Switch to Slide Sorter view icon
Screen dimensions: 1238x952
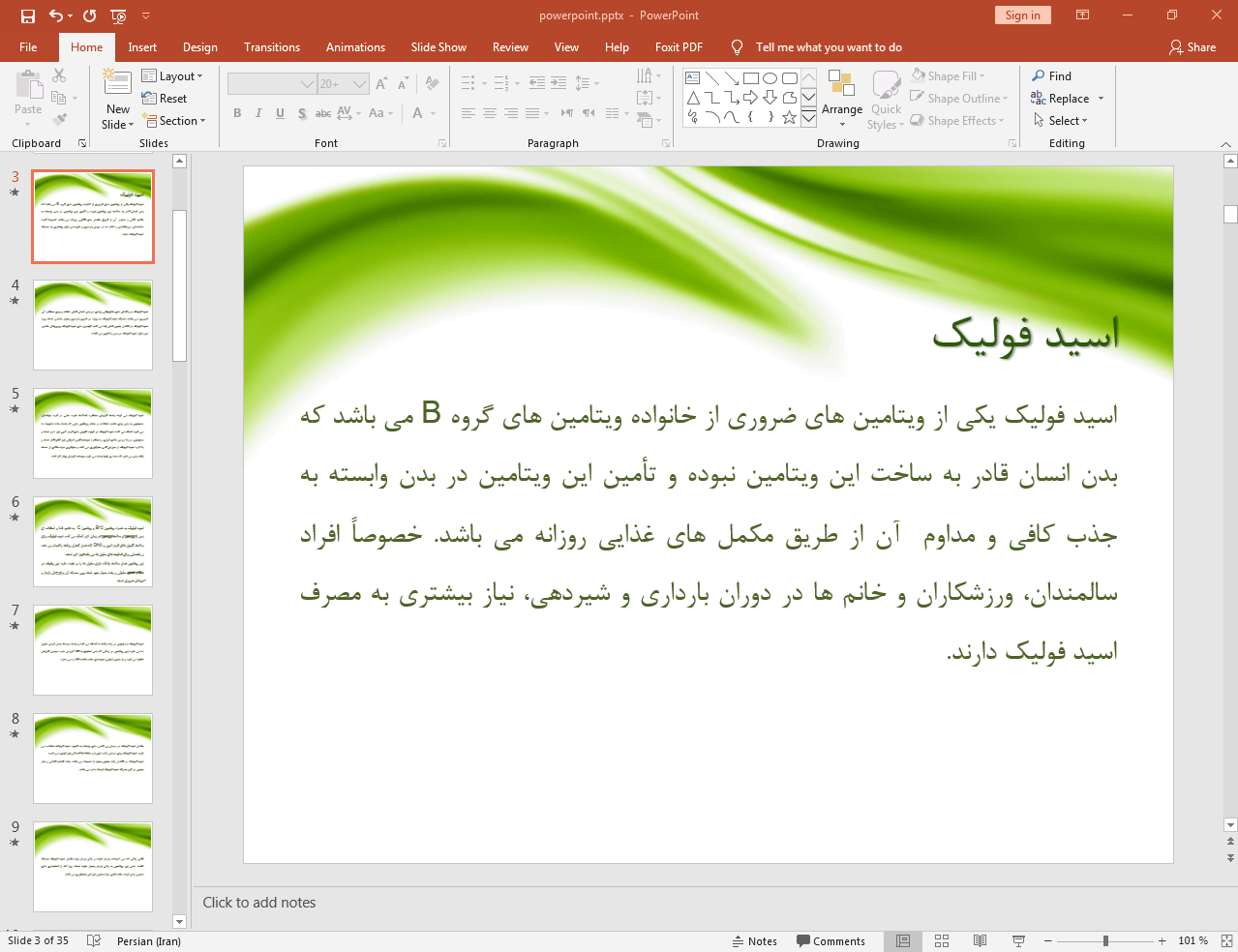(x=942, y=941)
